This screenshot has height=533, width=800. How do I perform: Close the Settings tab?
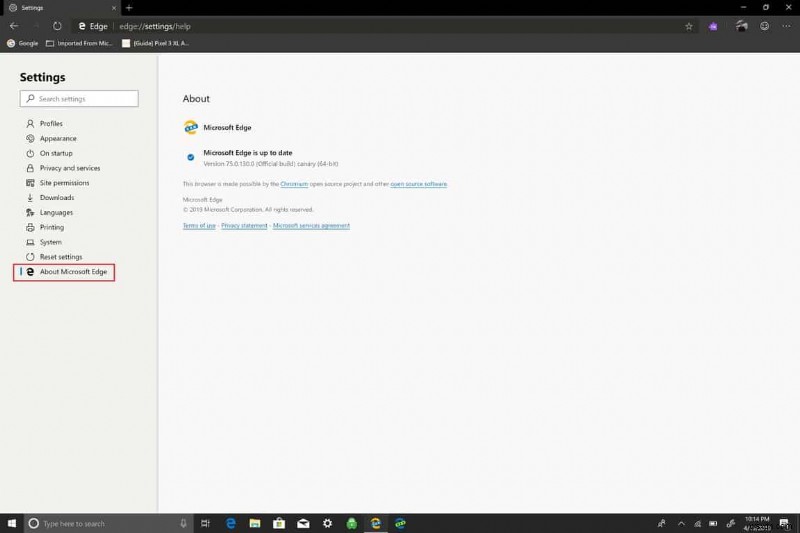click(x=114, y=8)
